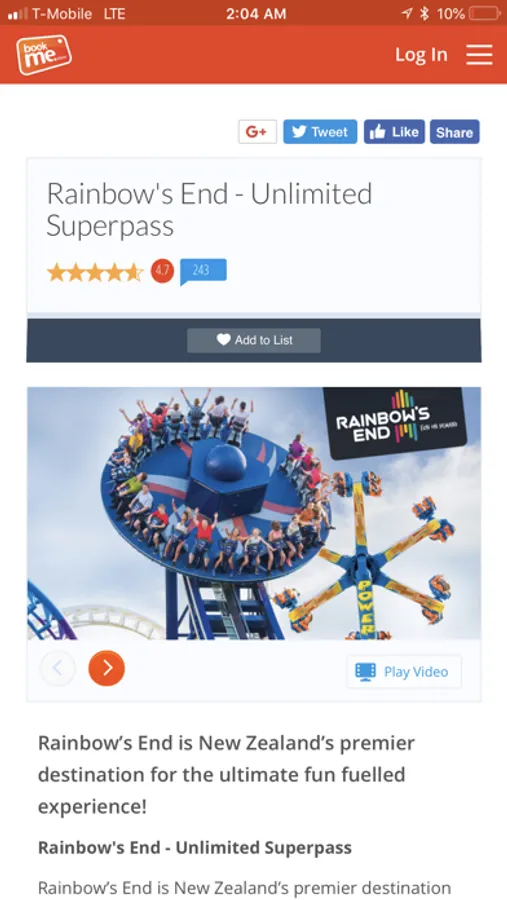
Task: Select bold Rainbow's End Superpass subheading
Action: click(195, 847)
